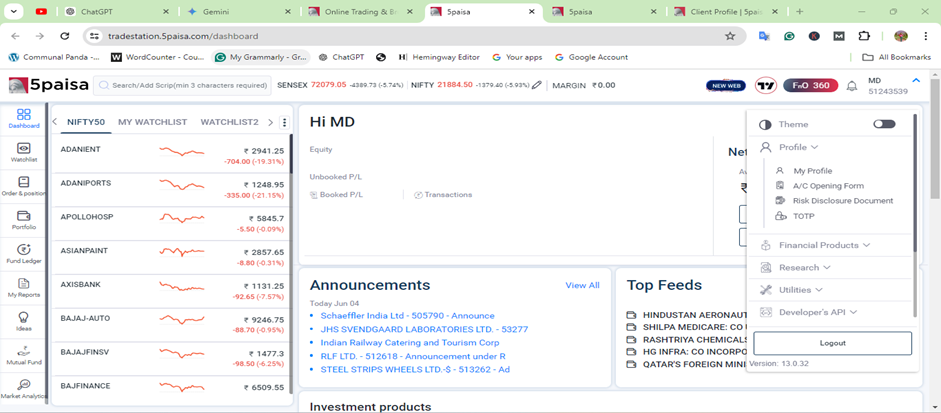This screenshot has width=941, height=413.
Task: Select BAJAJ-AUTO watchlist row
Action: pos(170,324)
